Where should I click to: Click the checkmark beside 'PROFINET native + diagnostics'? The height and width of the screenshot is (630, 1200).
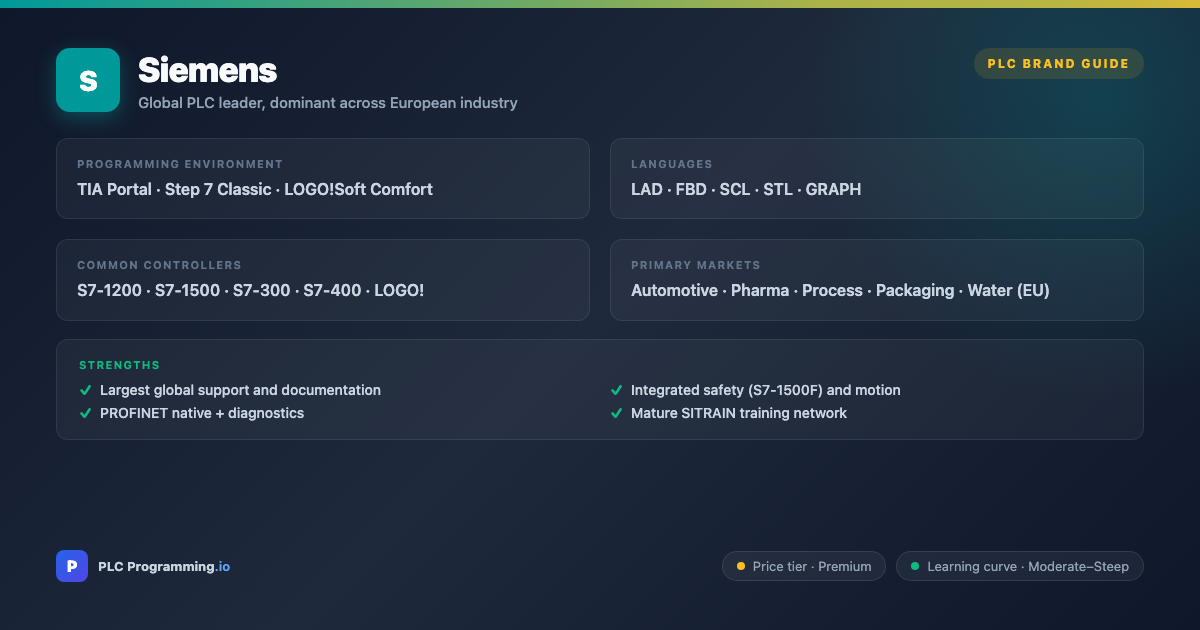86,413
